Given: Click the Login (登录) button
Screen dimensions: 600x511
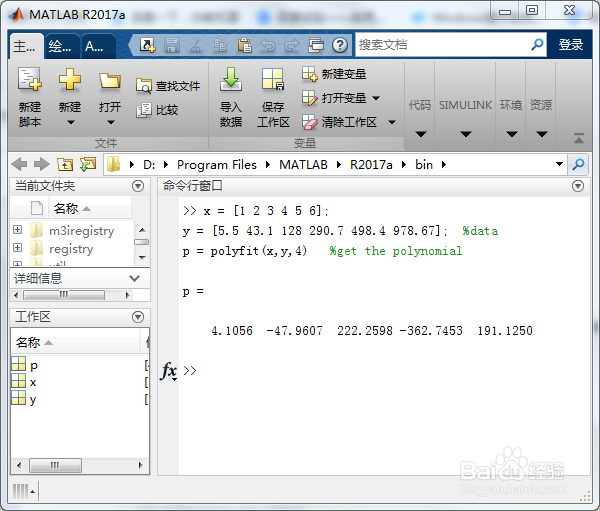Looking at the screenshot, I should tap(571, 45).
